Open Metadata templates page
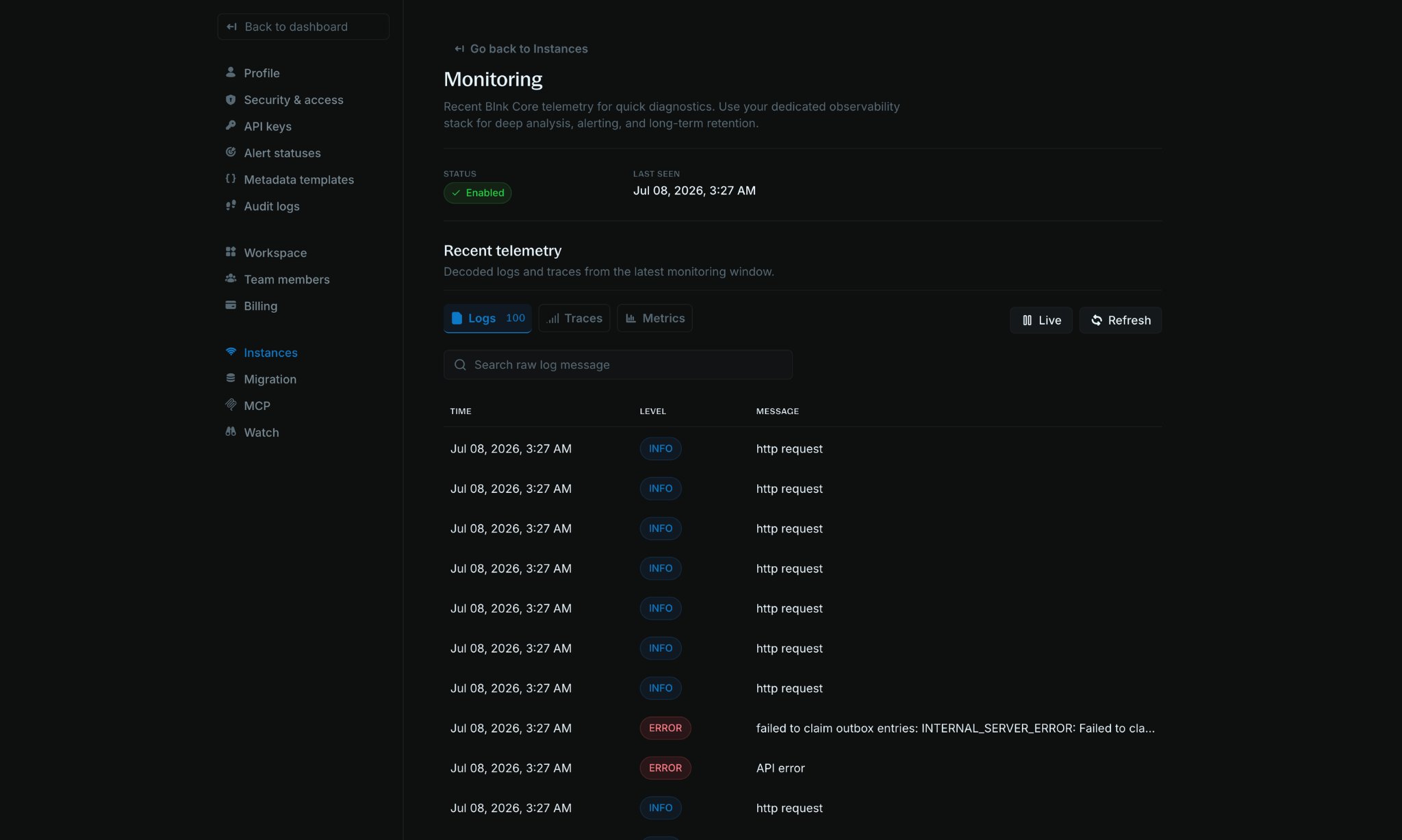Screen dimensions: 1402x840 (298, 179)
